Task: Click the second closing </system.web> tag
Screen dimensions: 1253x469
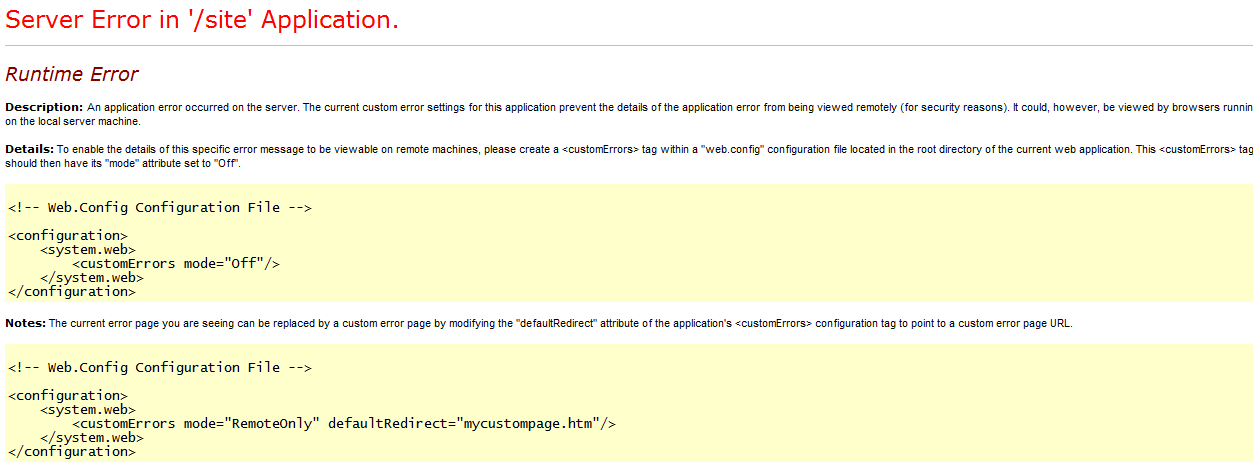Action: coord(92,438)
